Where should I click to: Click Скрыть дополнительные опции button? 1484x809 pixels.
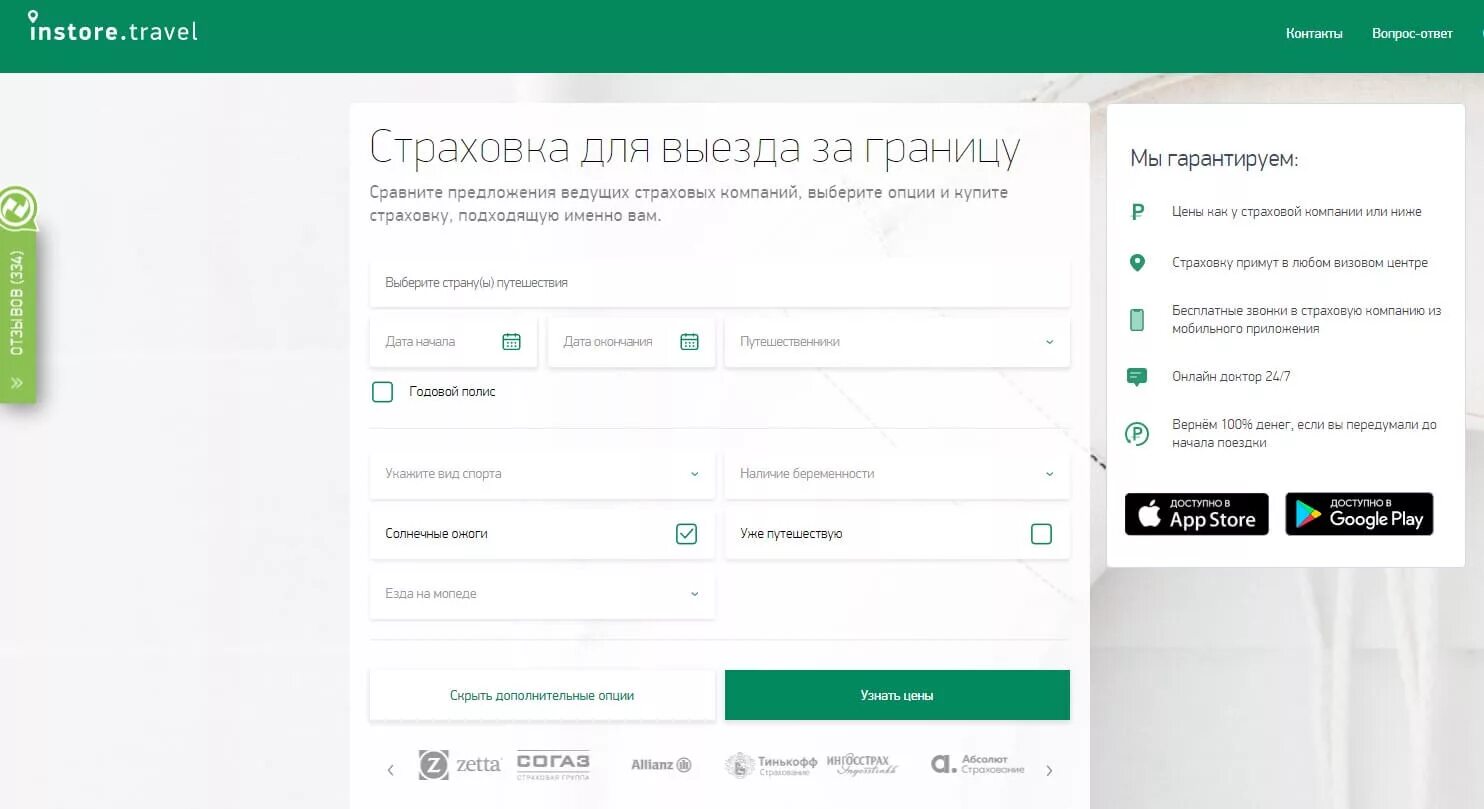point(542,695)
